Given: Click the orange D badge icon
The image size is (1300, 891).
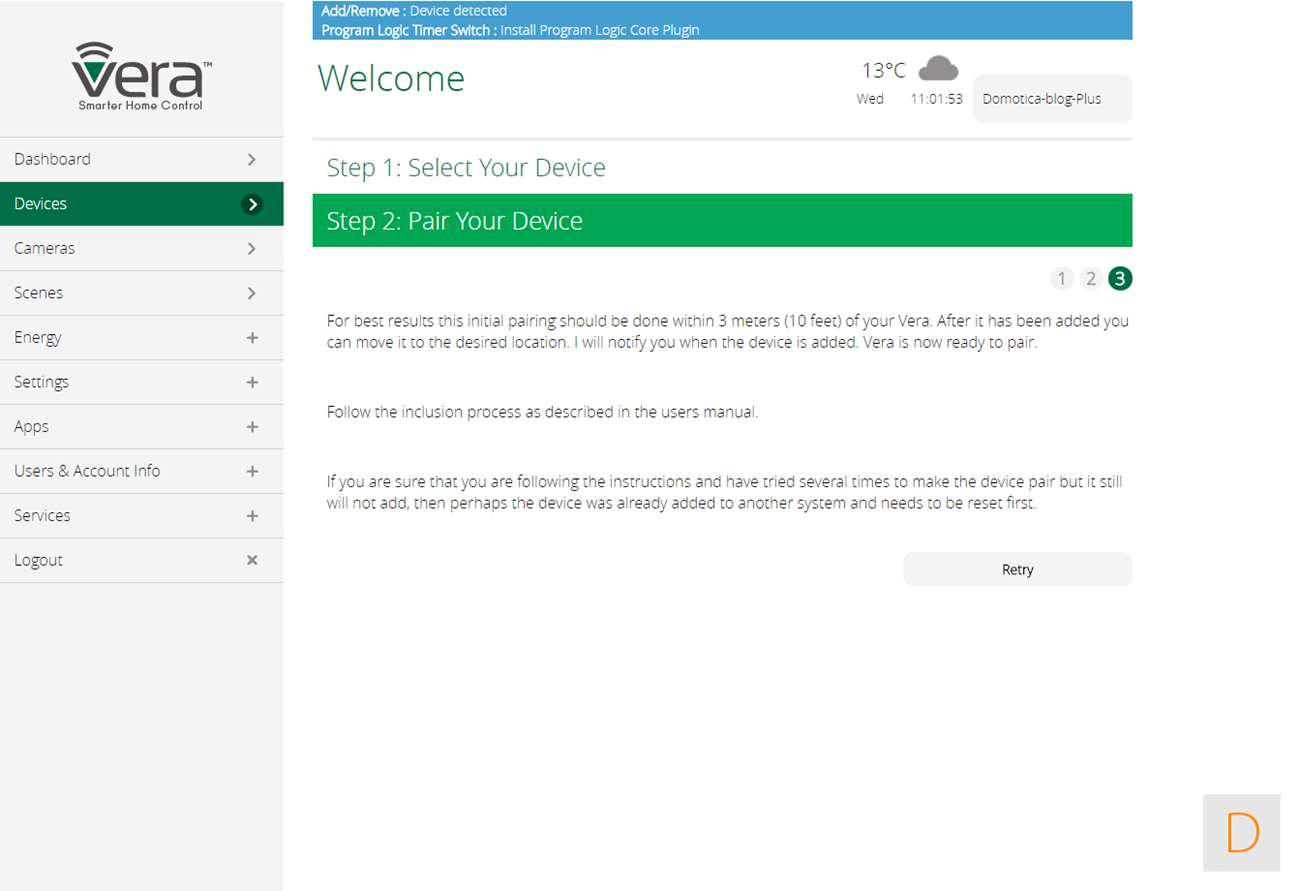Looking at the screenshot, I should tap(1241, 832).
